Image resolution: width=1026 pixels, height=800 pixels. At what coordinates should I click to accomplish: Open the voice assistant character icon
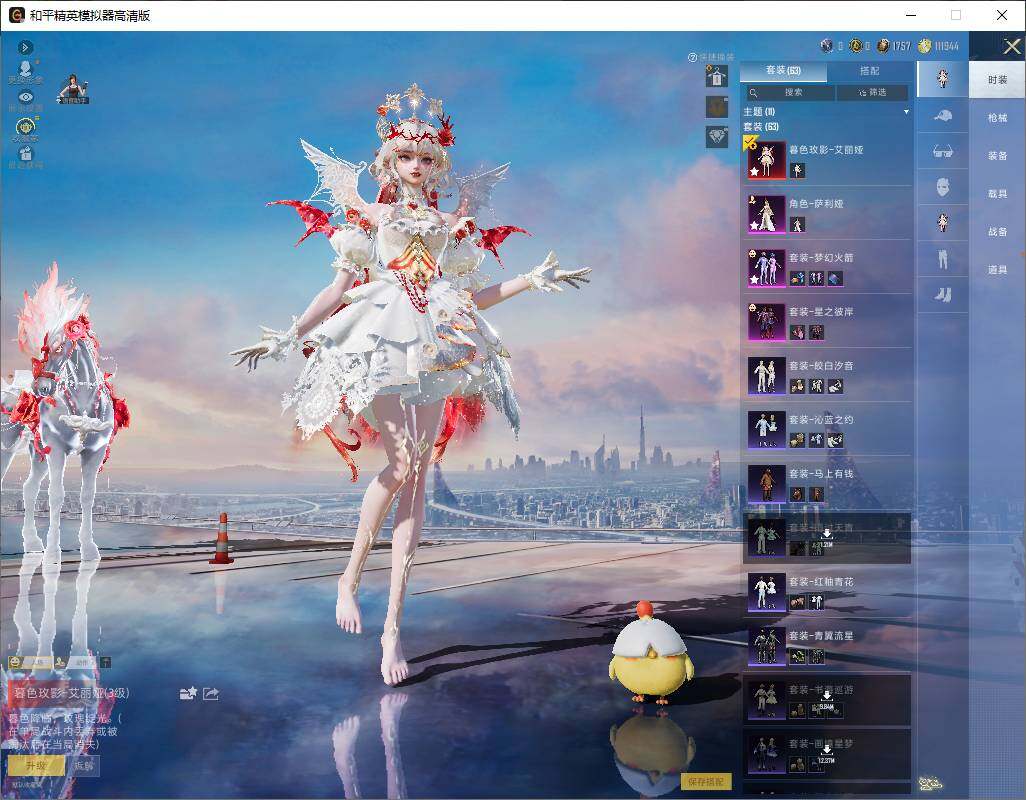coord(72,90)
